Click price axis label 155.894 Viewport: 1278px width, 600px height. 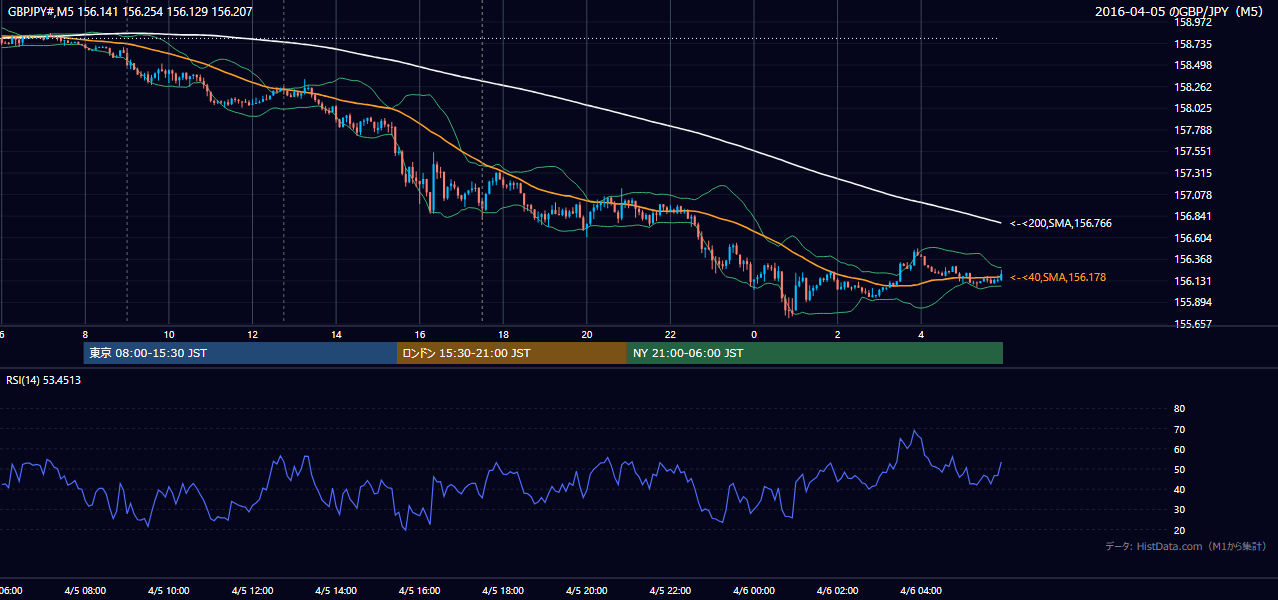click(x=1192, y=302)
